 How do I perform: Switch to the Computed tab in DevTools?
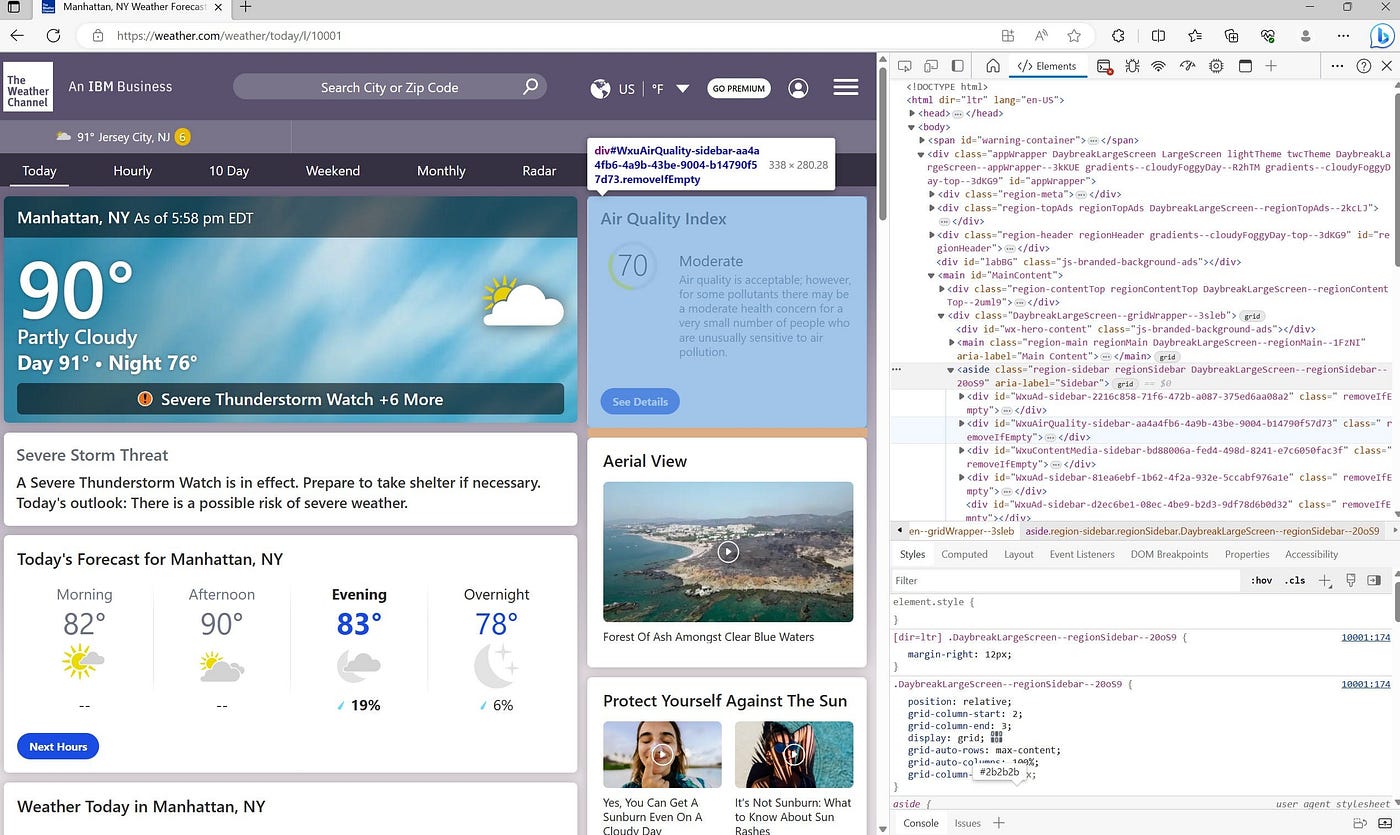click(x=964, y=553)
